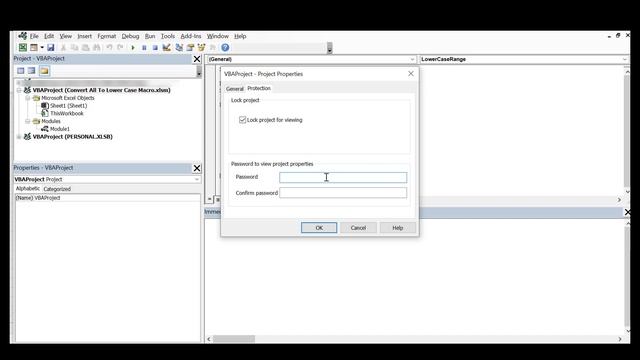Close the Immediate window pane
This screenshot has height=360, width=640.
tap(627, 212)
